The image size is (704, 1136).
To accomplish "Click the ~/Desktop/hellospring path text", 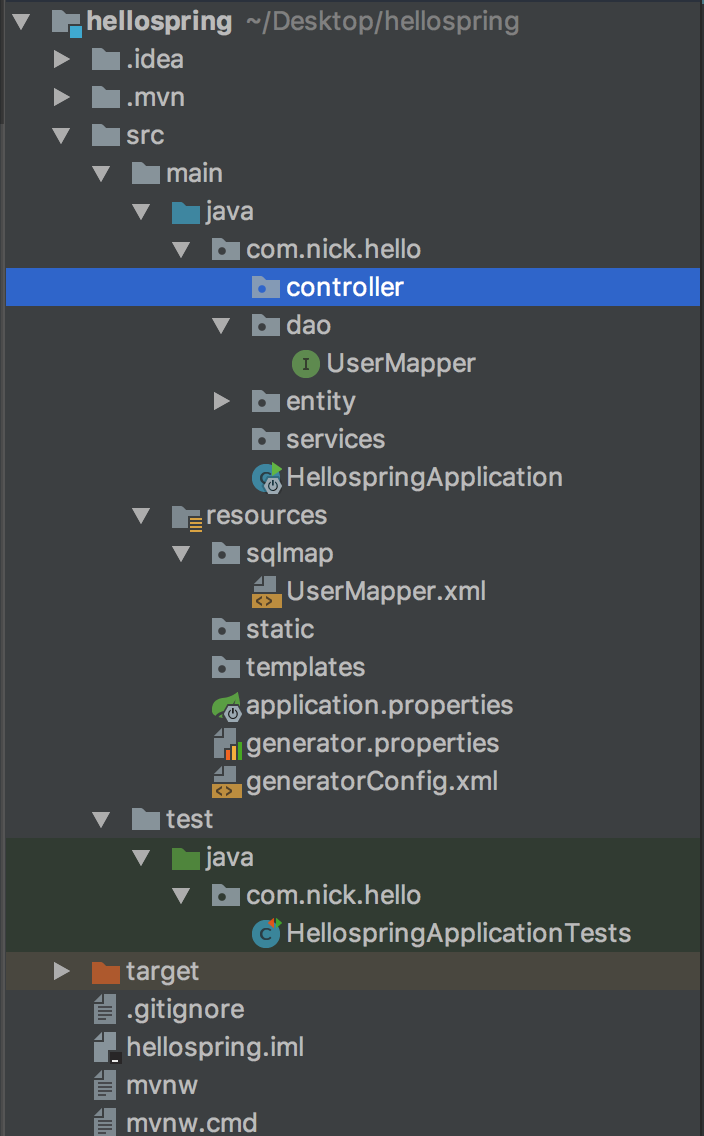I will (382, 22).
